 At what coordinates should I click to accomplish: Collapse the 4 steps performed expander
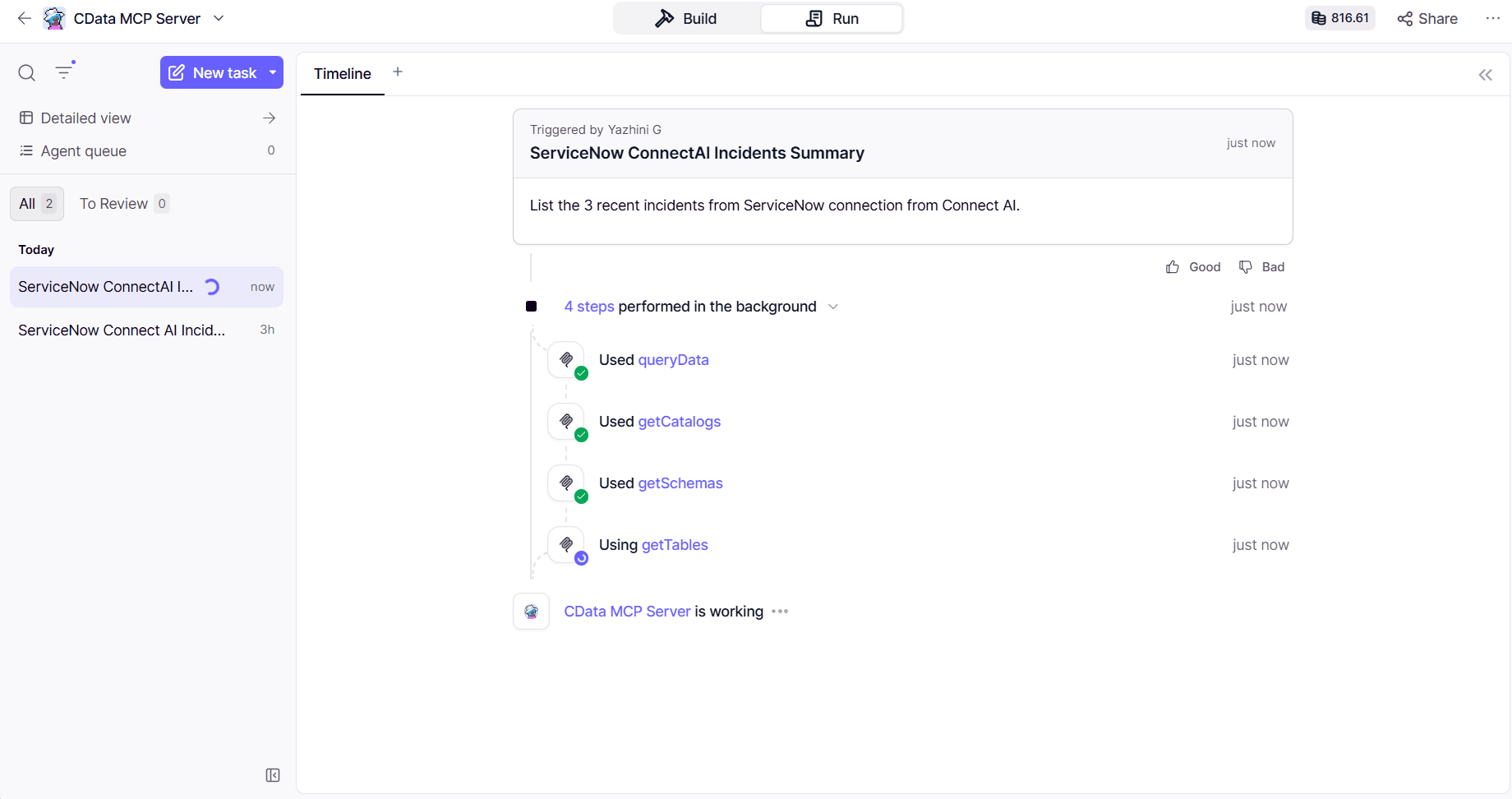pos(833,307)
